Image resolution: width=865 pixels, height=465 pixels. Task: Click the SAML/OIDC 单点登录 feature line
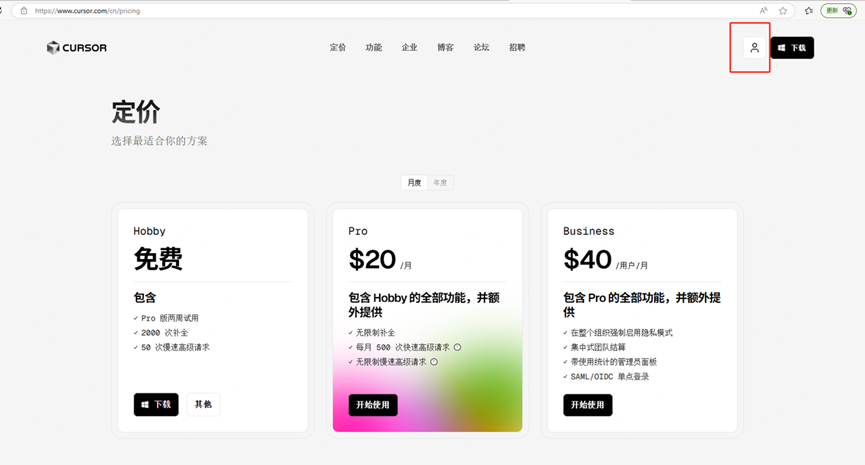(x=606, y=376)
